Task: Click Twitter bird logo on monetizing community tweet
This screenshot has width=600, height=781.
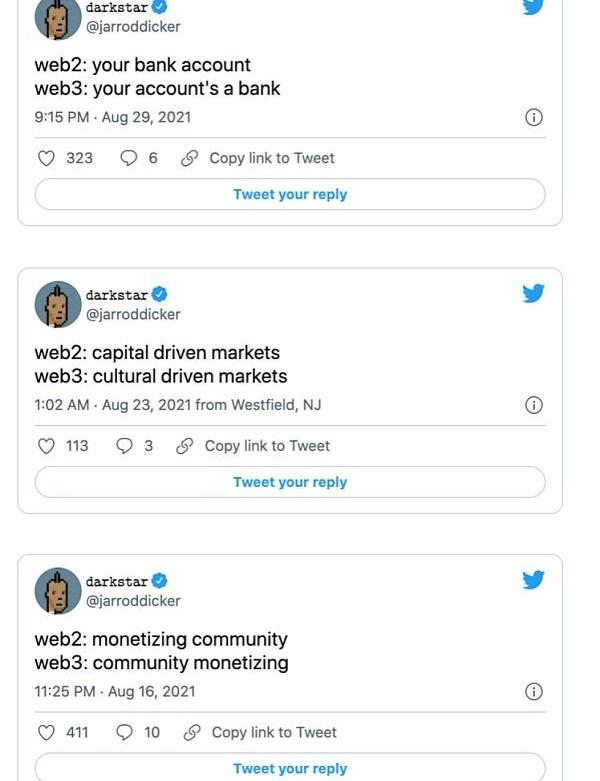Action: pyautogui.click(x=534, y=580)
